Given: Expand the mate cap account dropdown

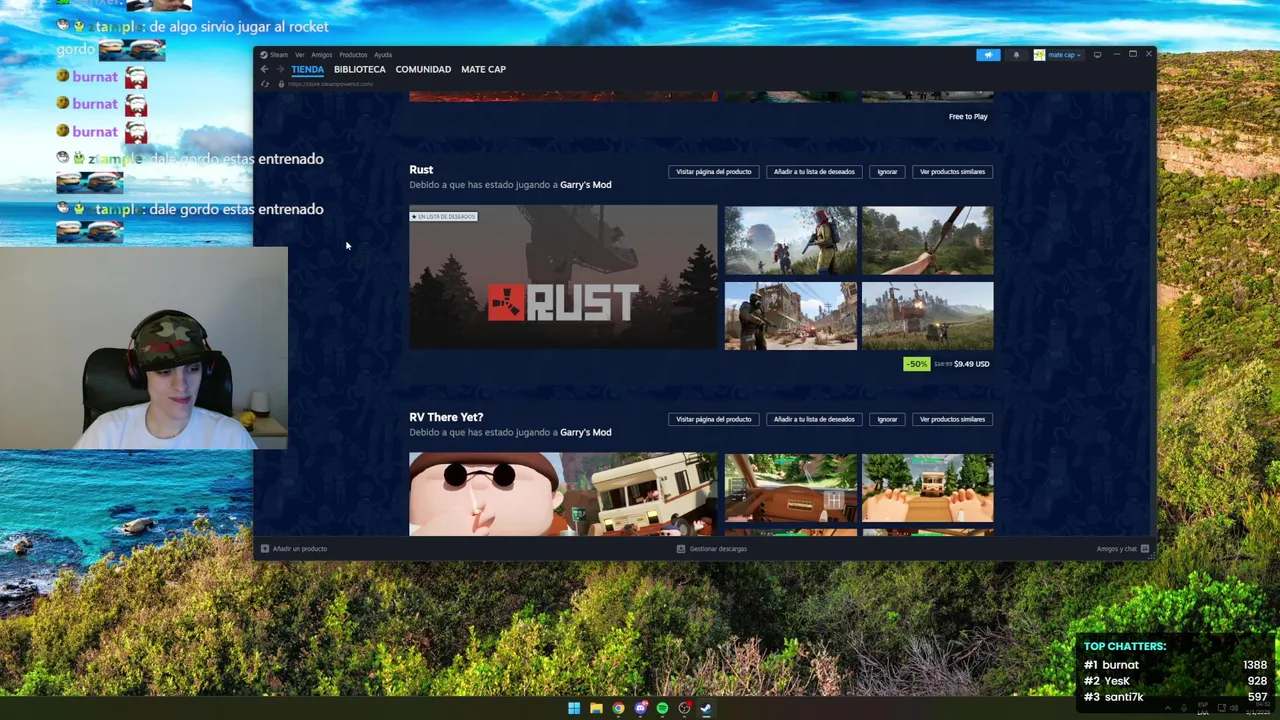Looking at the screenshot, I should [x=1058, y=55].
